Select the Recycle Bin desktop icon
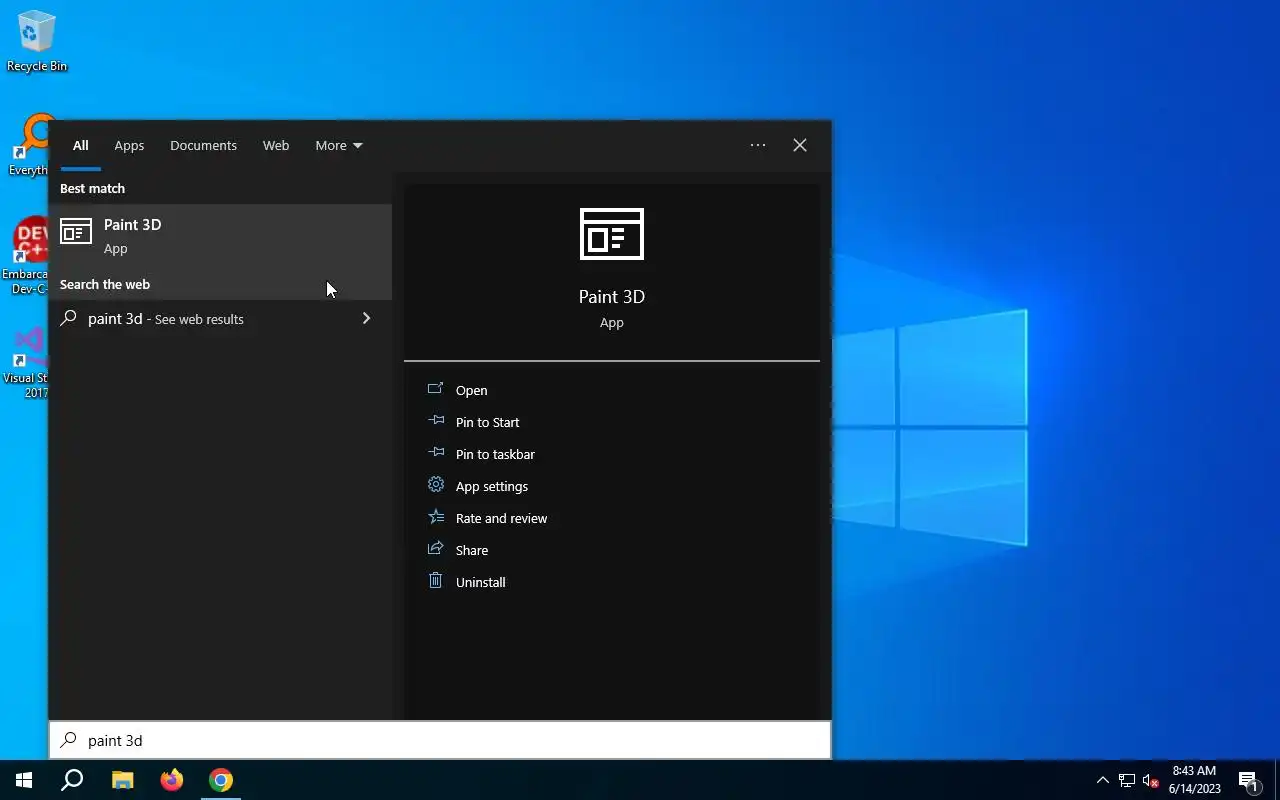The width and height of the screenshot is (1280, 800). tap(37, 42)
